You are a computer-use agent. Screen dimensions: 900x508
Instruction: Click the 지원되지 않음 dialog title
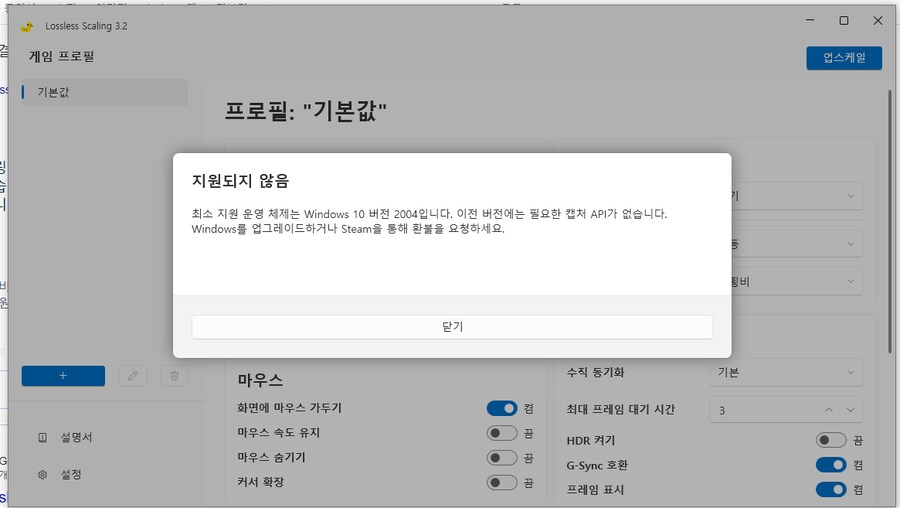240,181
